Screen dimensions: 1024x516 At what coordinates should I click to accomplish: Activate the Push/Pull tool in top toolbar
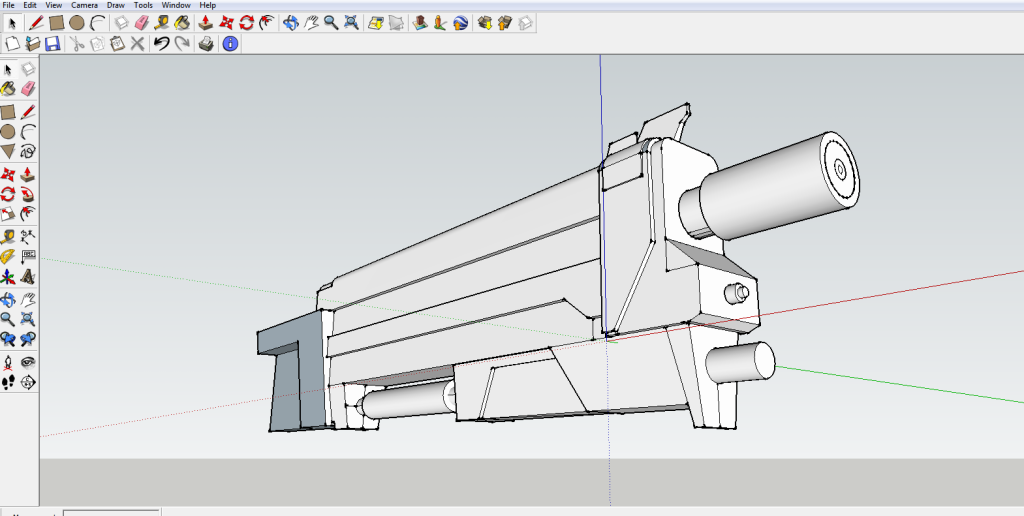[x=205, y=22]
